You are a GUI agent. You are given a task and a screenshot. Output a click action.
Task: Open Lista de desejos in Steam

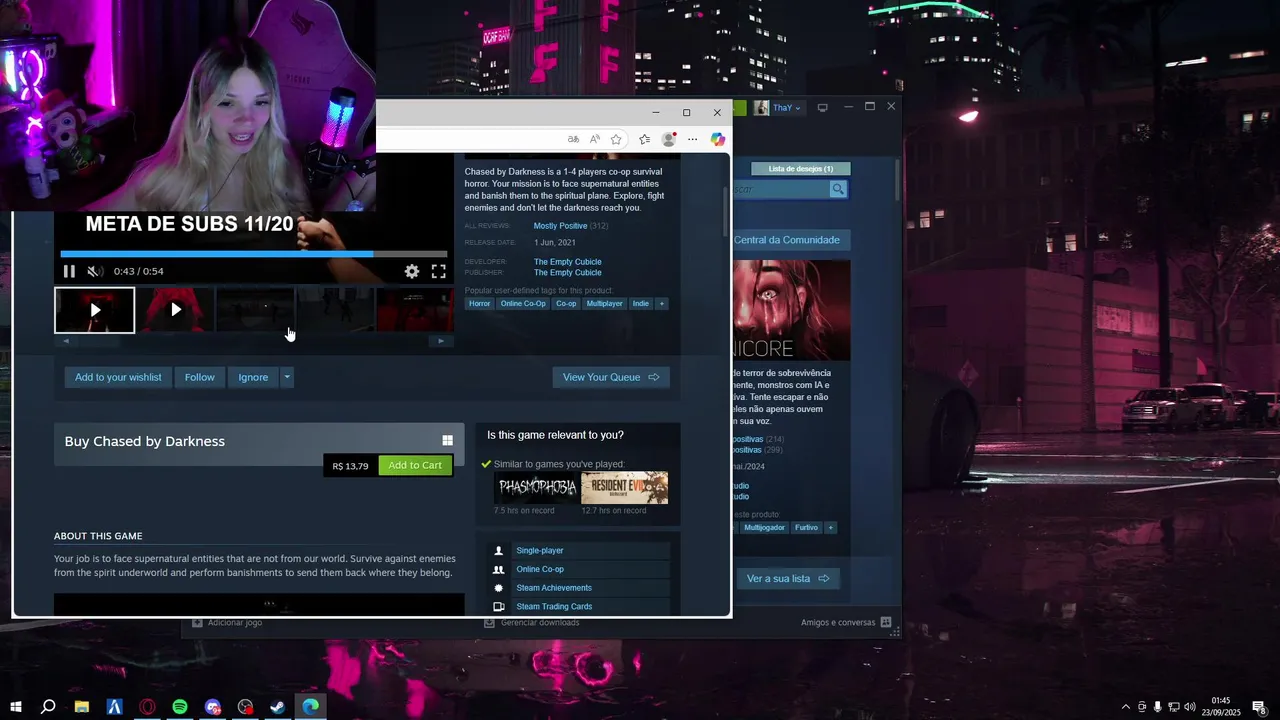[x=801, y=169]
